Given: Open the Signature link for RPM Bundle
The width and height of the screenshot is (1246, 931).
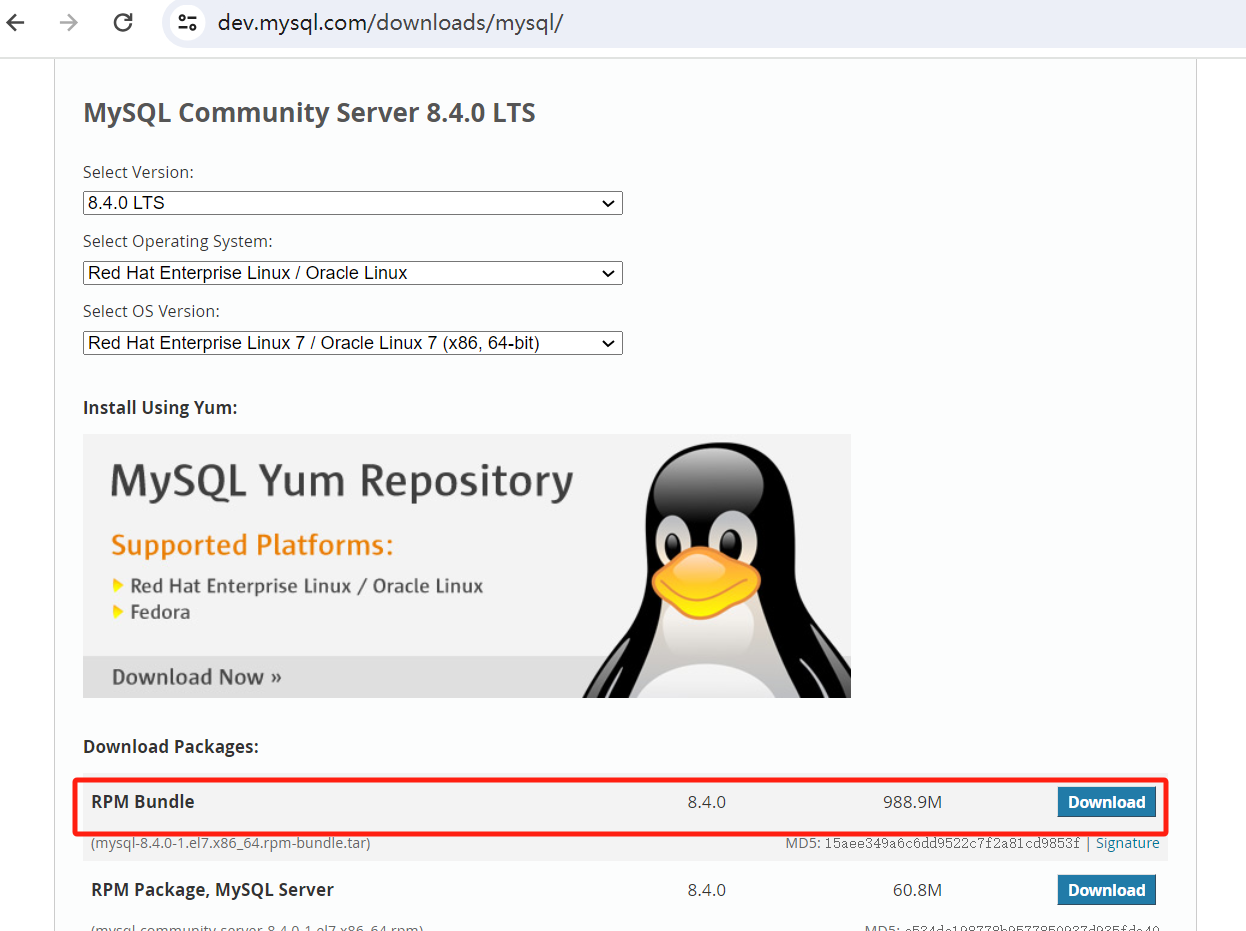Looking at the screenshot, I should (1128, 843).
